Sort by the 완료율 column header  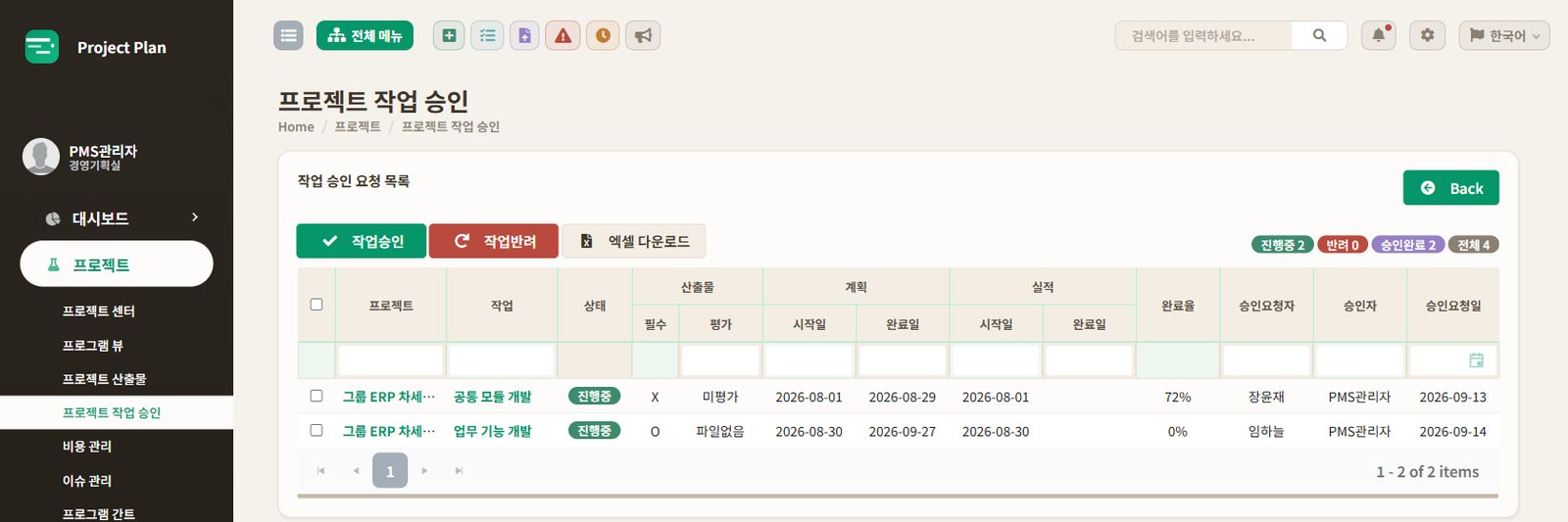coord(1178,306)
